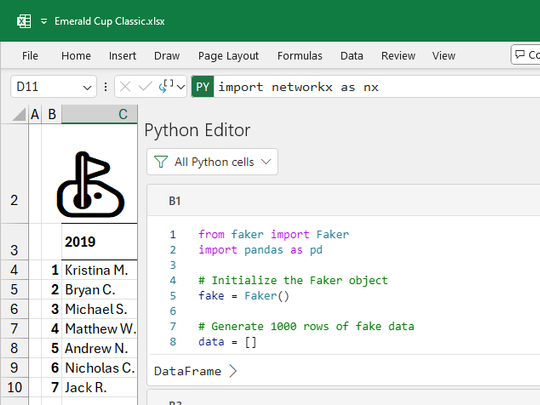The width and height of the screenshot is (540, 405).
Task: Open the Page Layout tab
Action: pos(228,56)
